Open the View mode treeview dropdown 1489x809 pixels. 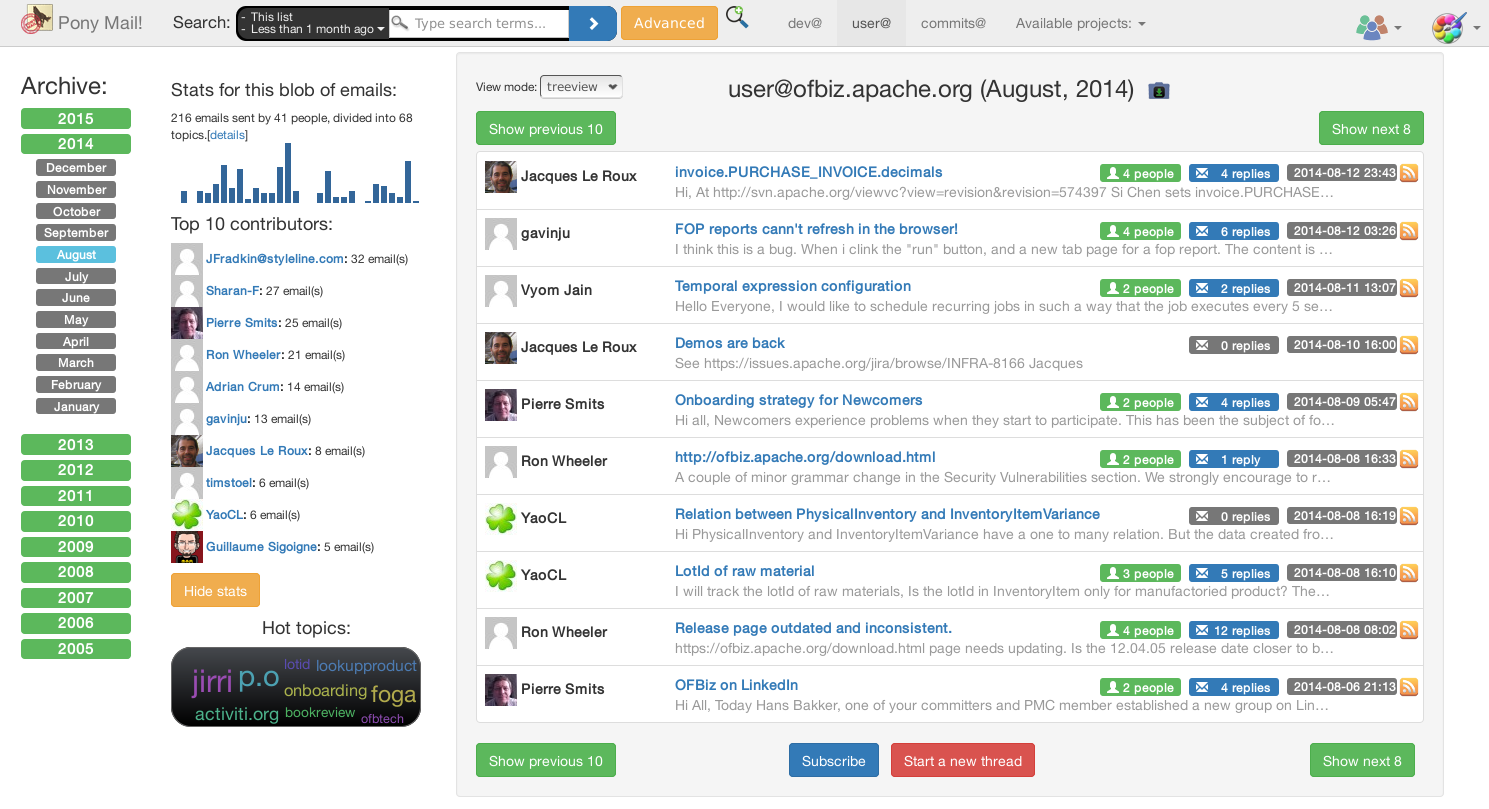click(x=581, y=87)
